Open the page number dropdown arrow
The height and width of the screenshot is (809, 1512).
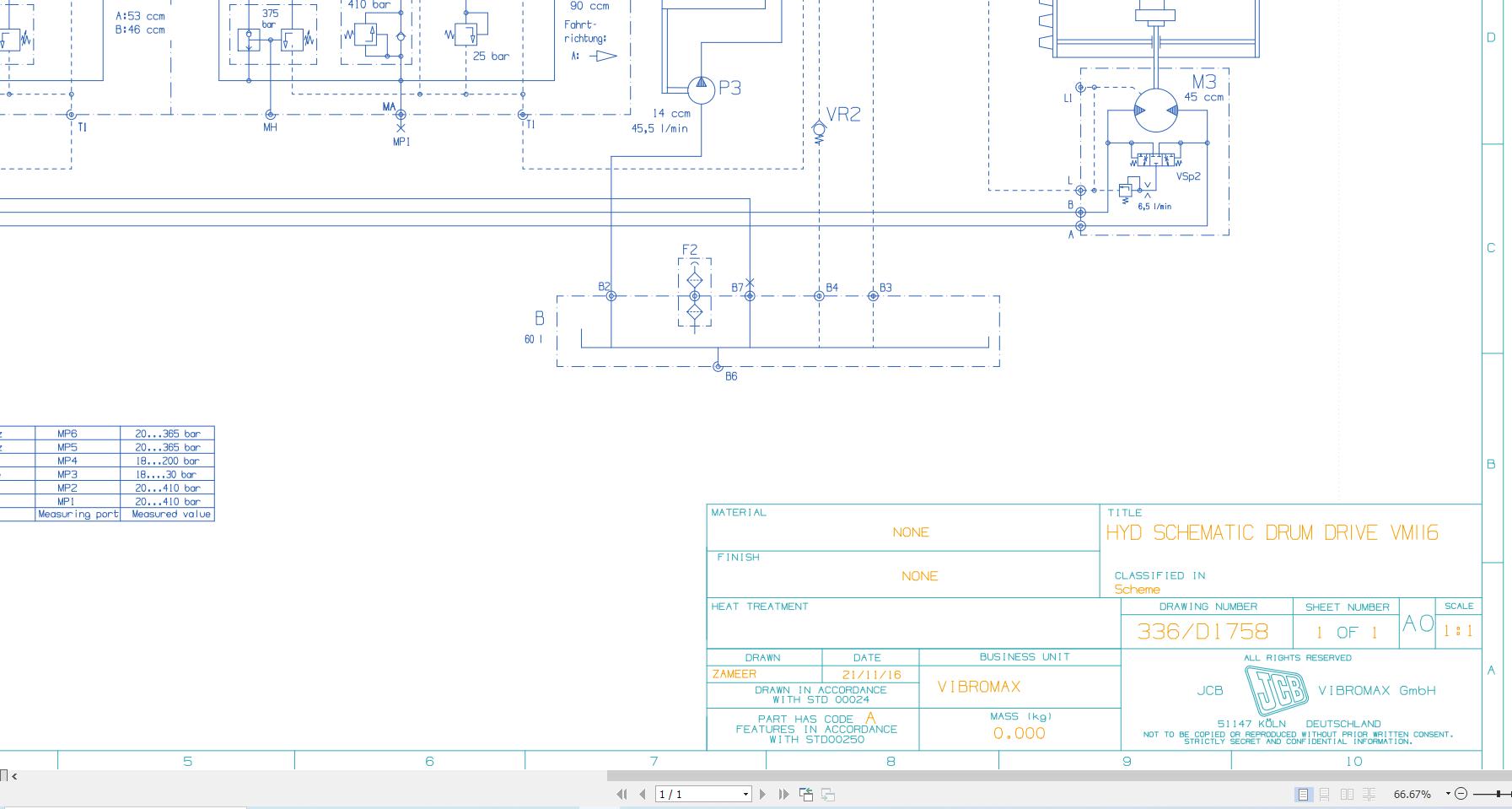745,794
